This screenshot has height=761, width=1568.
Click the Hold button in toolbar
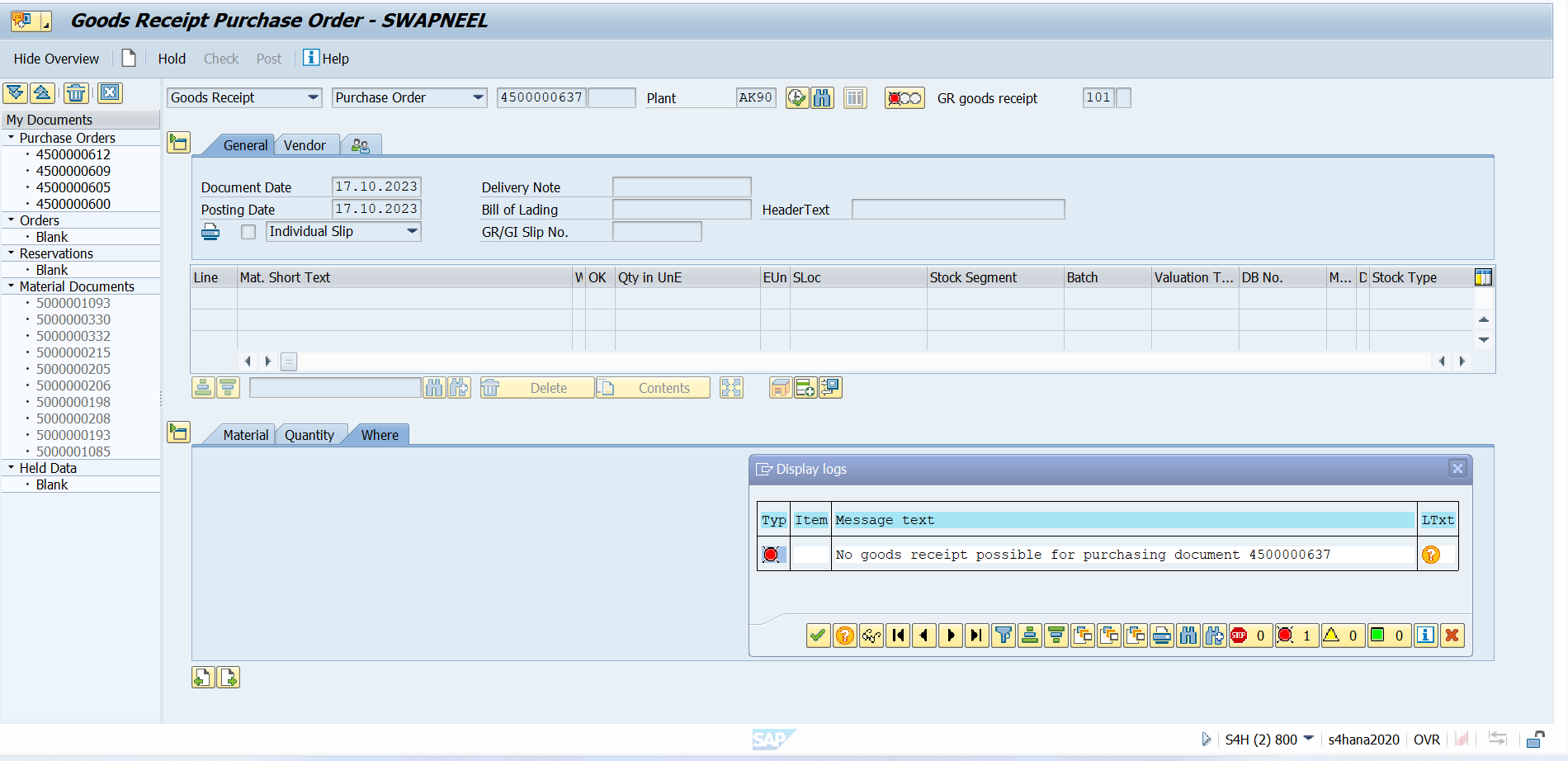172,59
